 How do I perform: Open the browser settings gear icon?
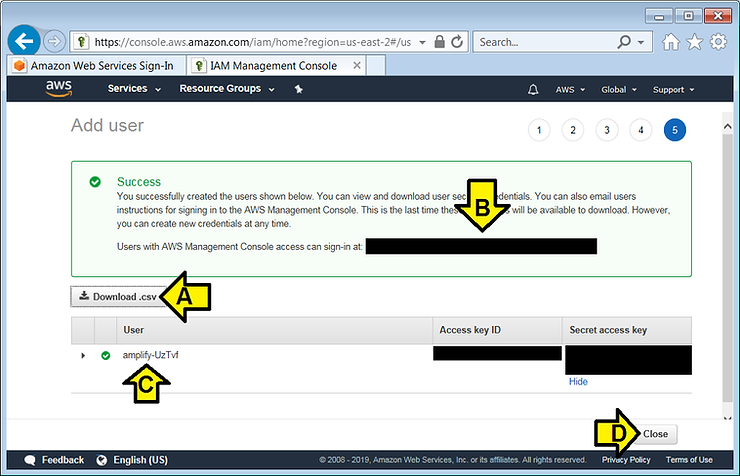tap(718, 42)
